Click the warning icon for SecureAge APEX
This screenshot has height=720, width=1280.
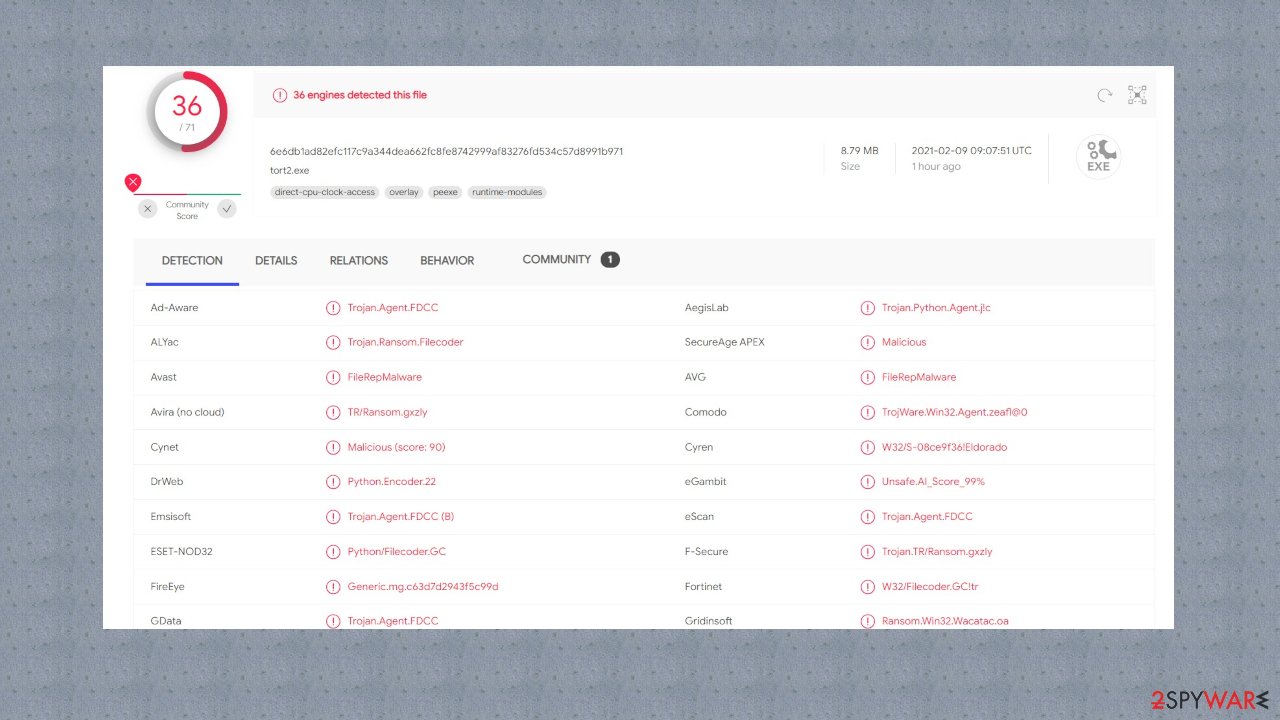pyautogui.click(x=867, y=342)
